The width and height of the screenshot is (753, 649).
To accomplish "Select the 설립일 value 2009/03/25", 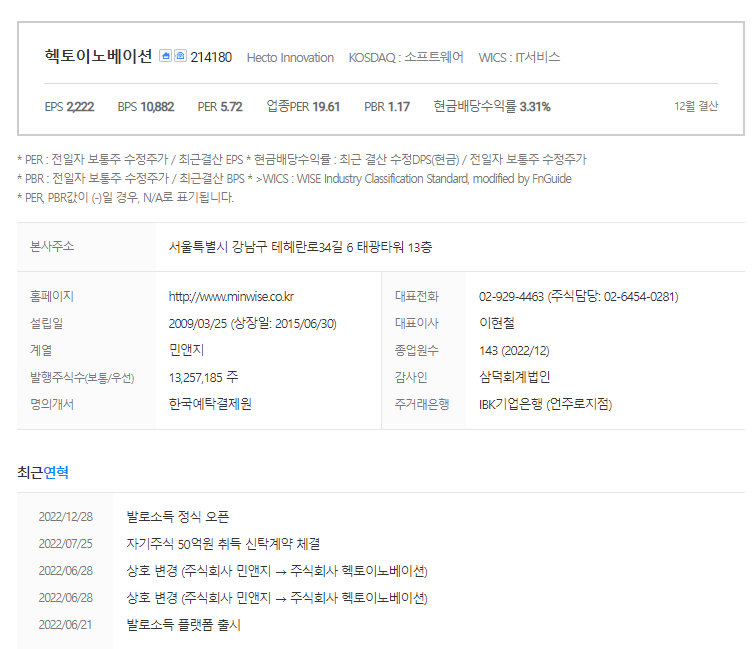I will point(197,323).
